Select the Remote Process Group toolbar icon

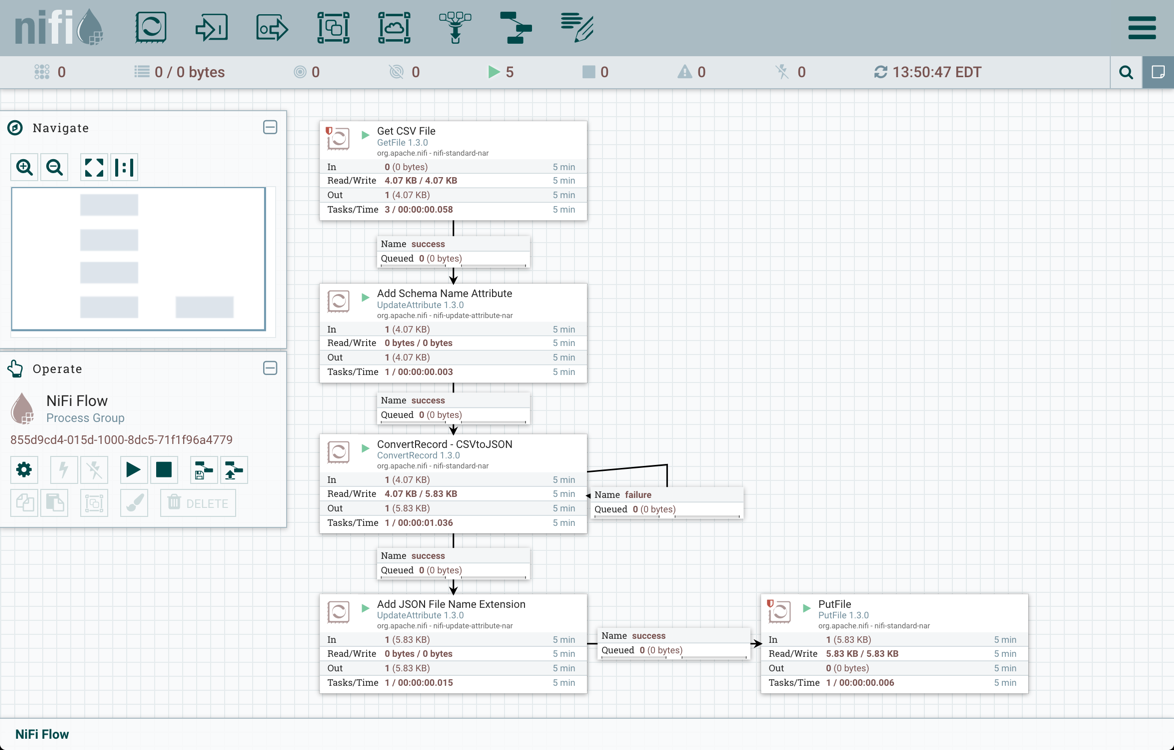pyautogui.click(x=394, y=27)
